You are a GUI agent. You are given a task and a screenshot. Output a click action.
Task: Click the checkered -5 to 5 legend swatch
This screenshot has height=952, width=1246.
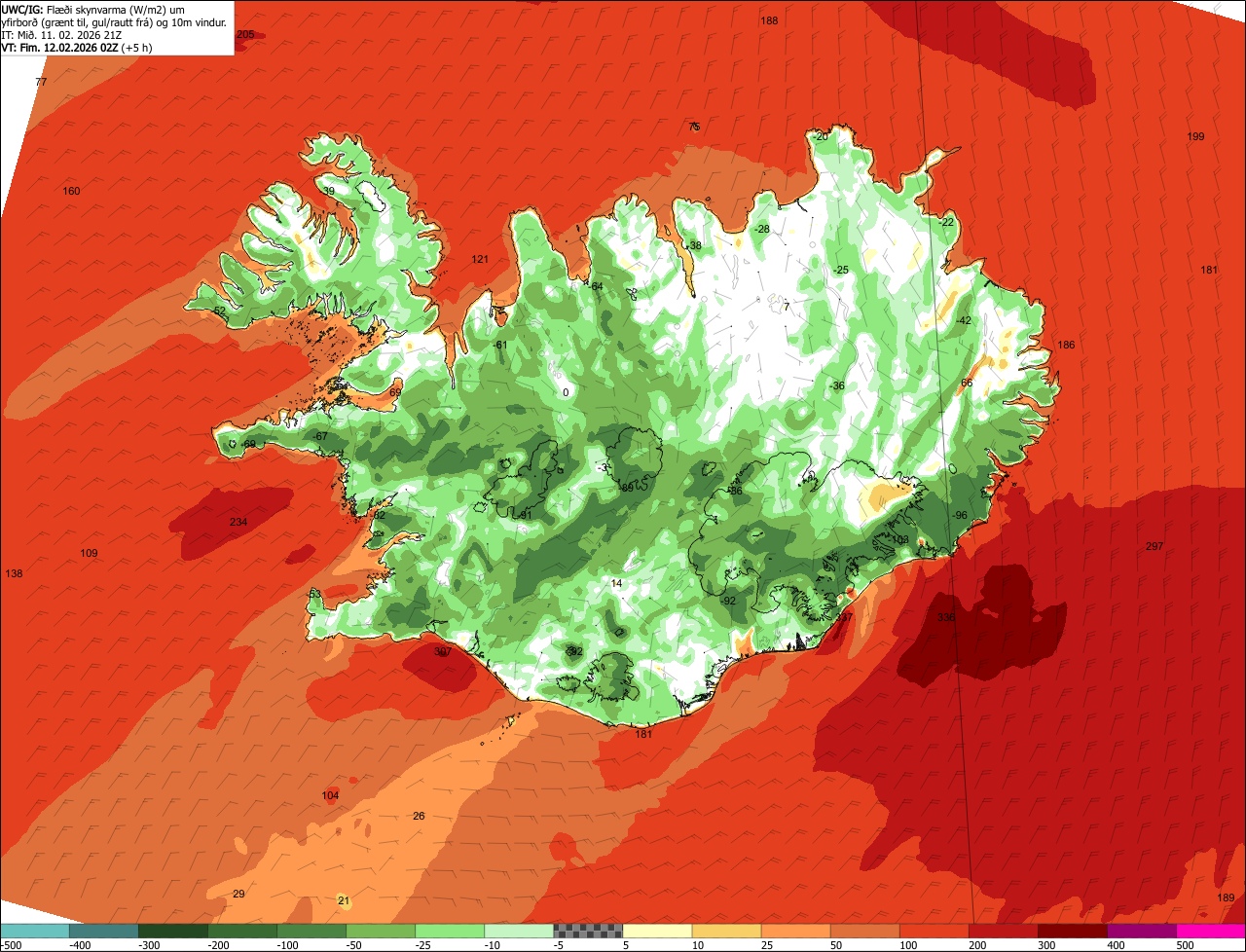tap(588, 930)
